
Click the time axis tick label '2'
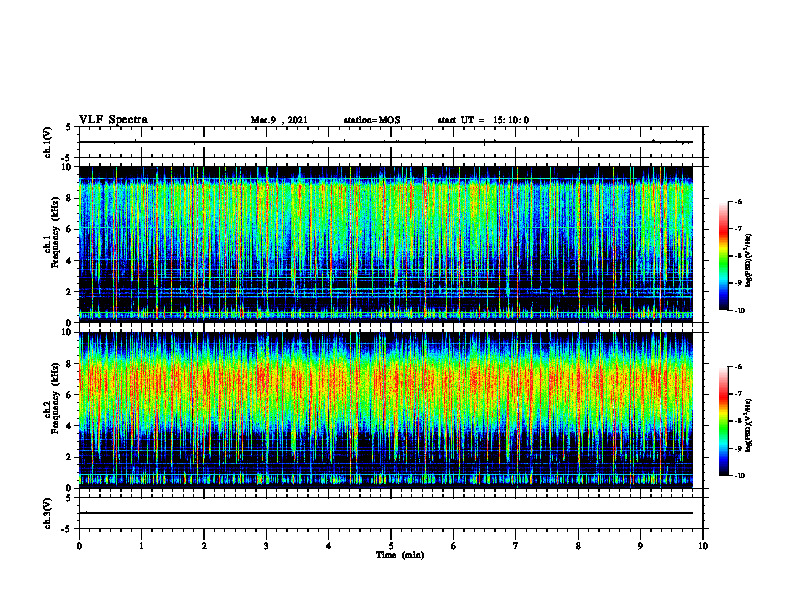tap(204, 546)
